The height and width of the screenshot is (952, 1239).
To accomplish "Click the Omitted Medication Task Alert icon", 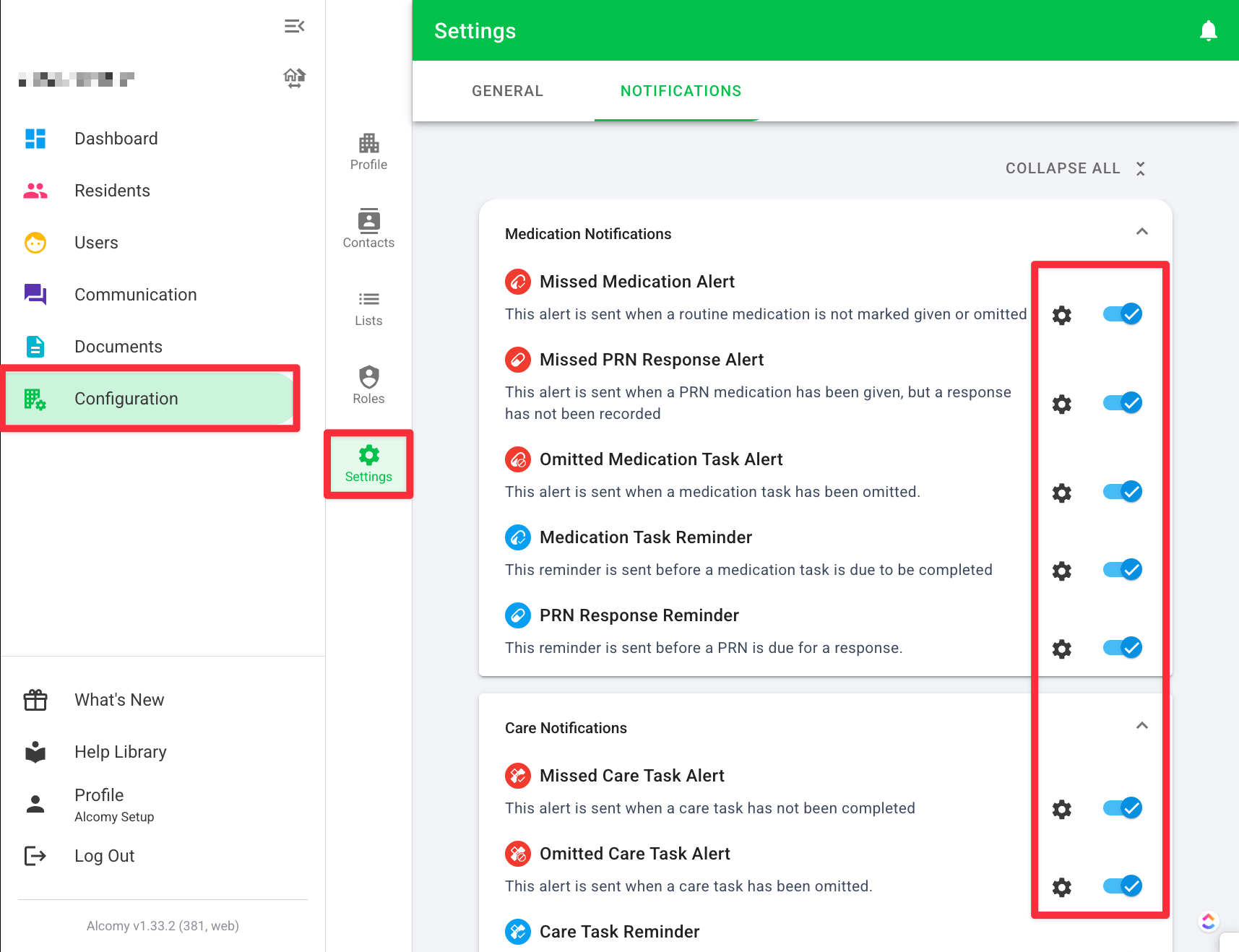I will 518,459.
